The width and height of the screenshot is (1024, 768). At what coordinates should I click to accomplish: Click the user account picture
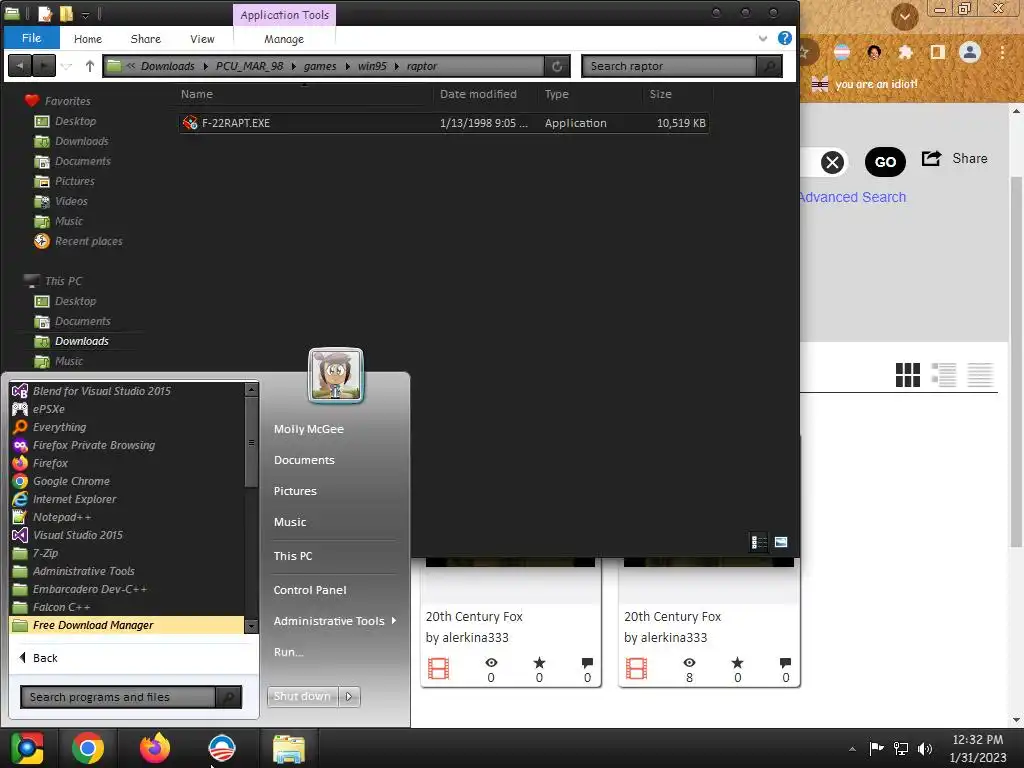(x=336, y=375)
